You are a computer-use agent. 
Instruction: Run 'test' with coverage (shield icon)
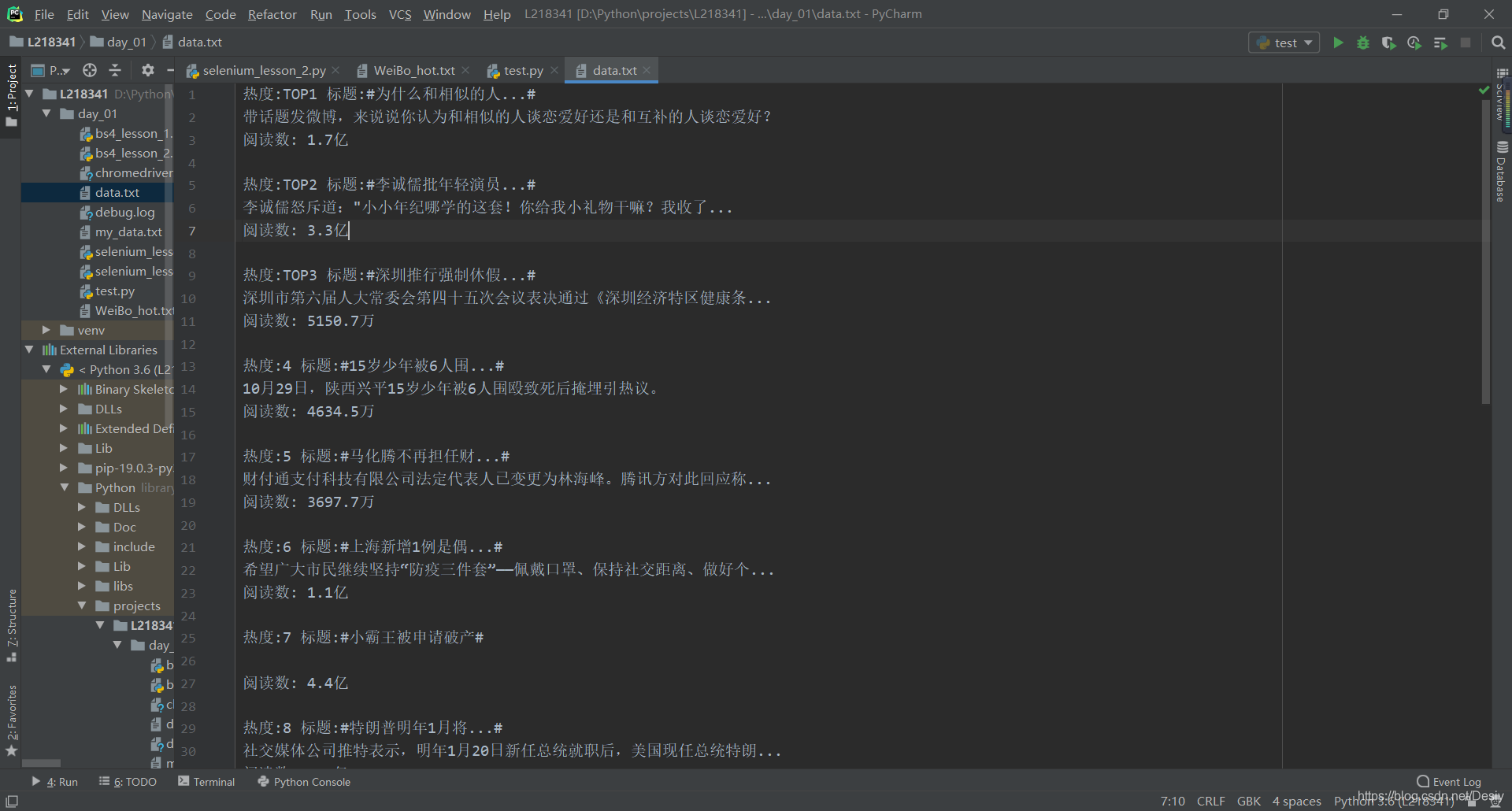pos(1389,43)
